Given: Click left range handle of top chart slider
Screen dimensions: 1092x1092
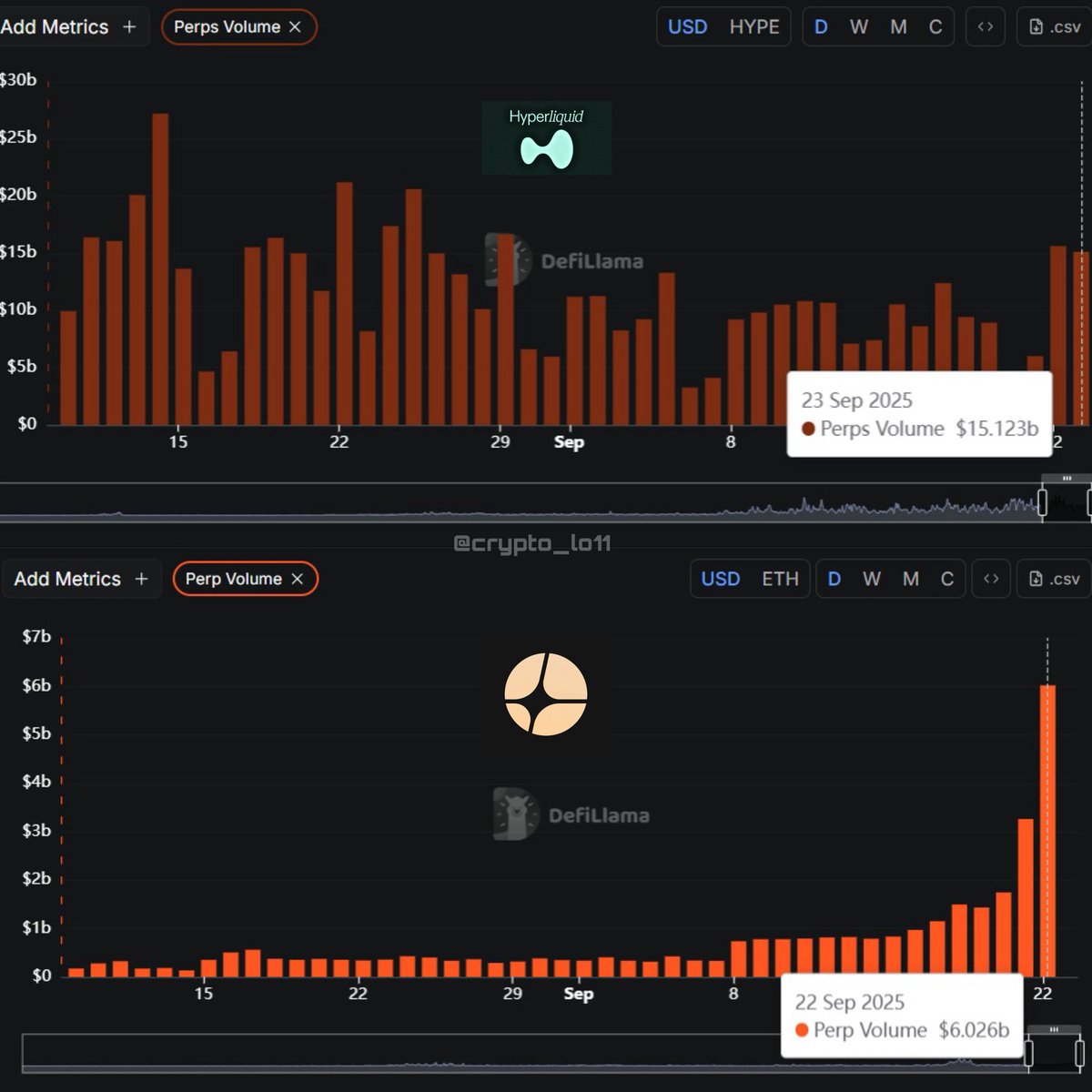Looking at the screenshot, I should (x=1043, y=501).
